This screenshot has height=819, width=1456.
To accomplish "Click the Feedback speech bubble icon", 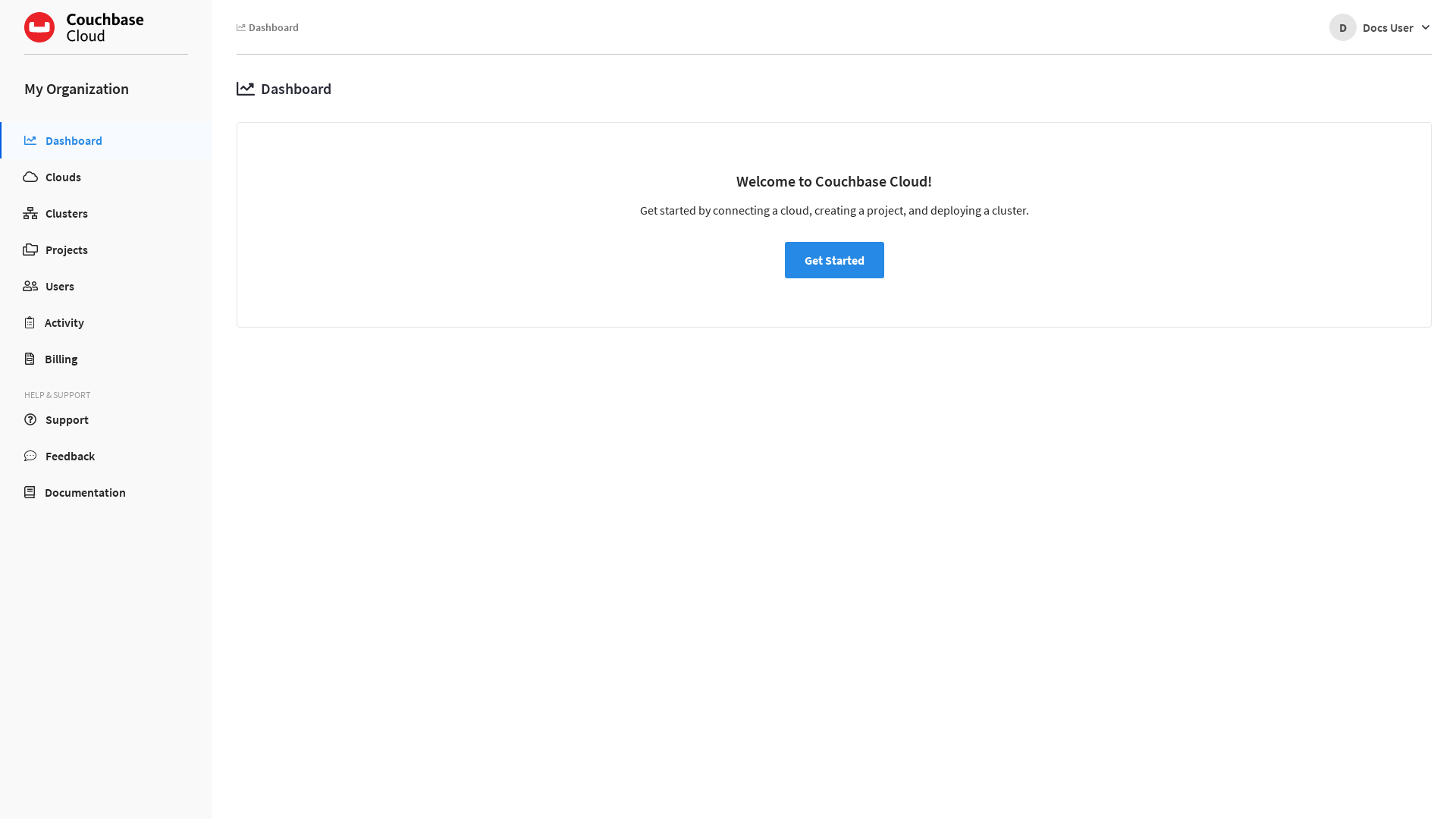I will 30,456.
